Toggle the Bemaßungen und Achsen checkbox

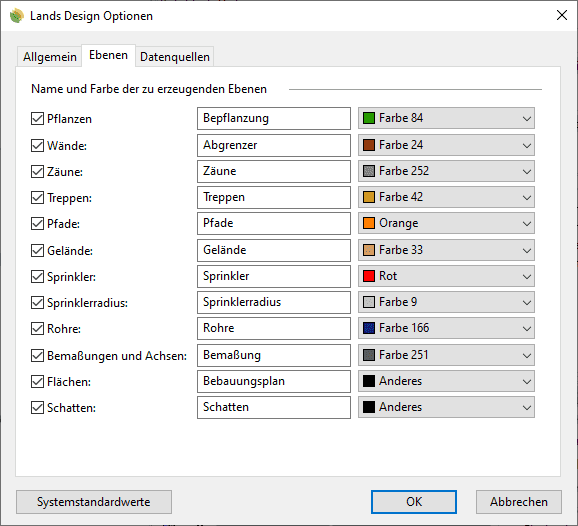37,356
